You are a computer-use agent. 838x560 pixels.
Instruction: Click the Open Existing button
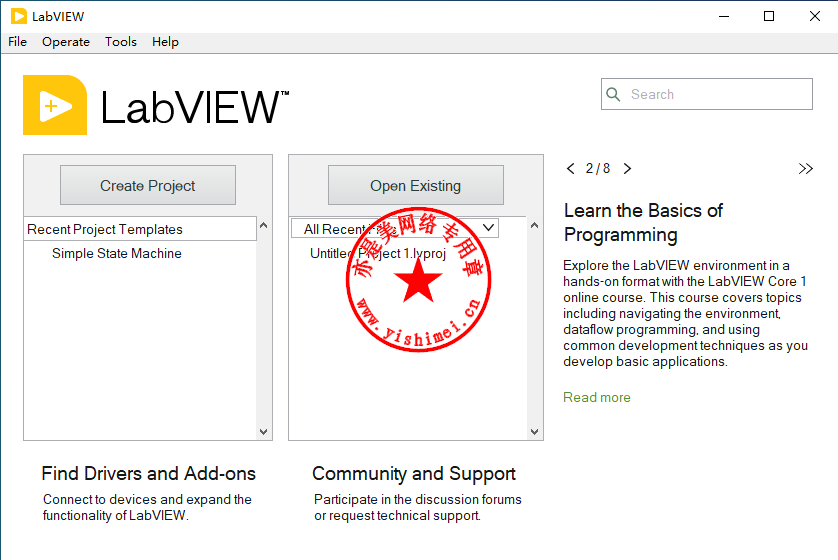point(416,185)
